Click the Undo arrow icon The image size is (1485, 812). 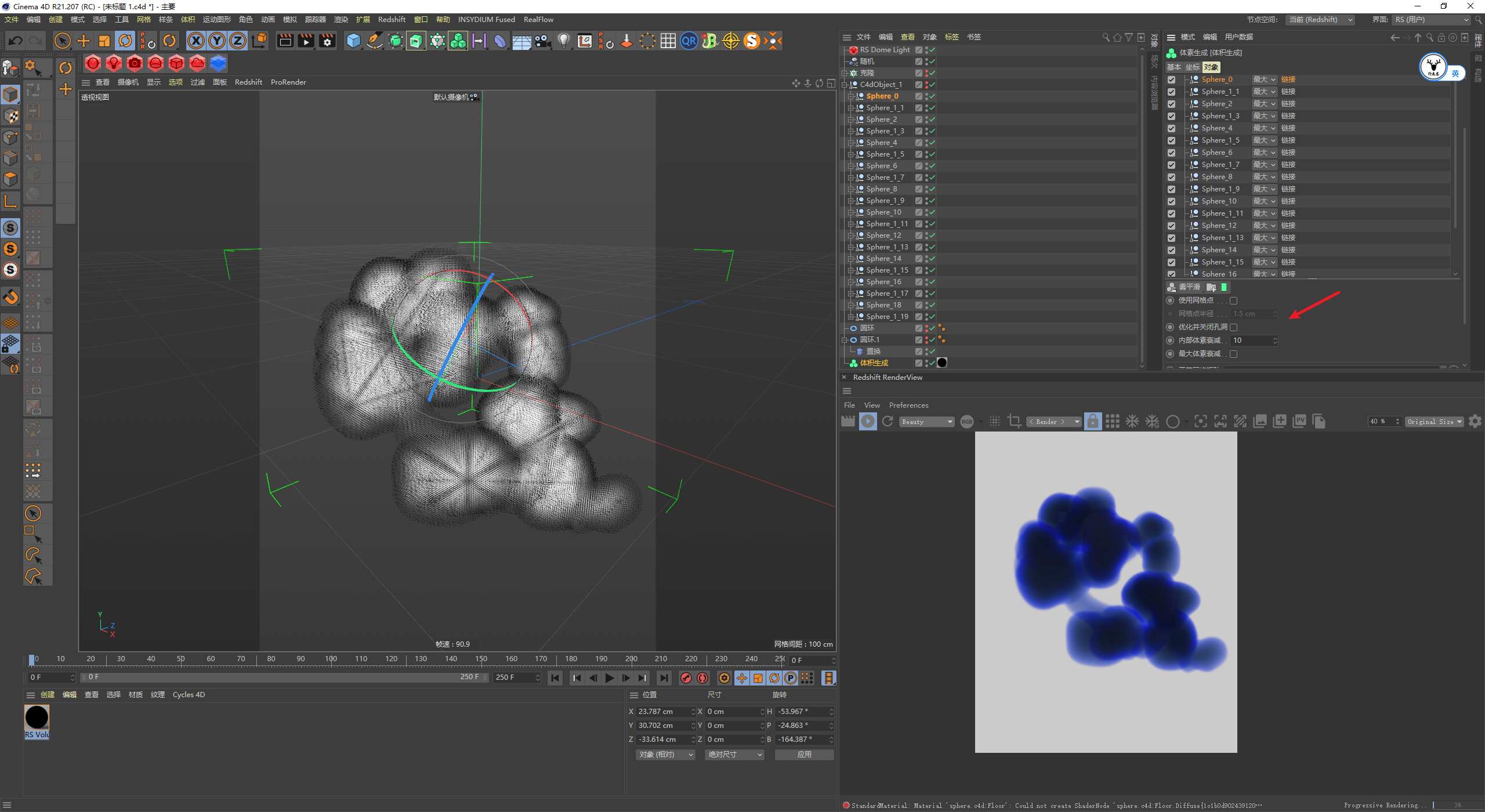click(16, 41)
